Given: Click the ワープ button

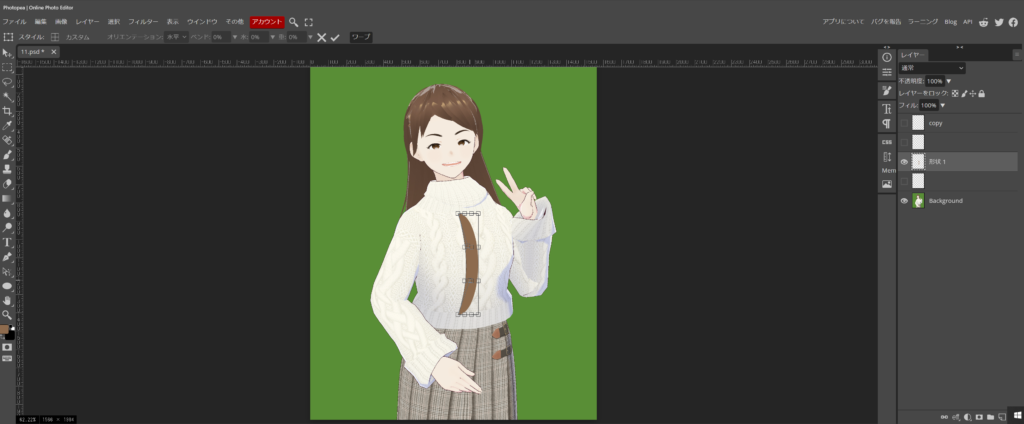Looking at the screenshot, I should pyautogui.click(x=360, y=37).
